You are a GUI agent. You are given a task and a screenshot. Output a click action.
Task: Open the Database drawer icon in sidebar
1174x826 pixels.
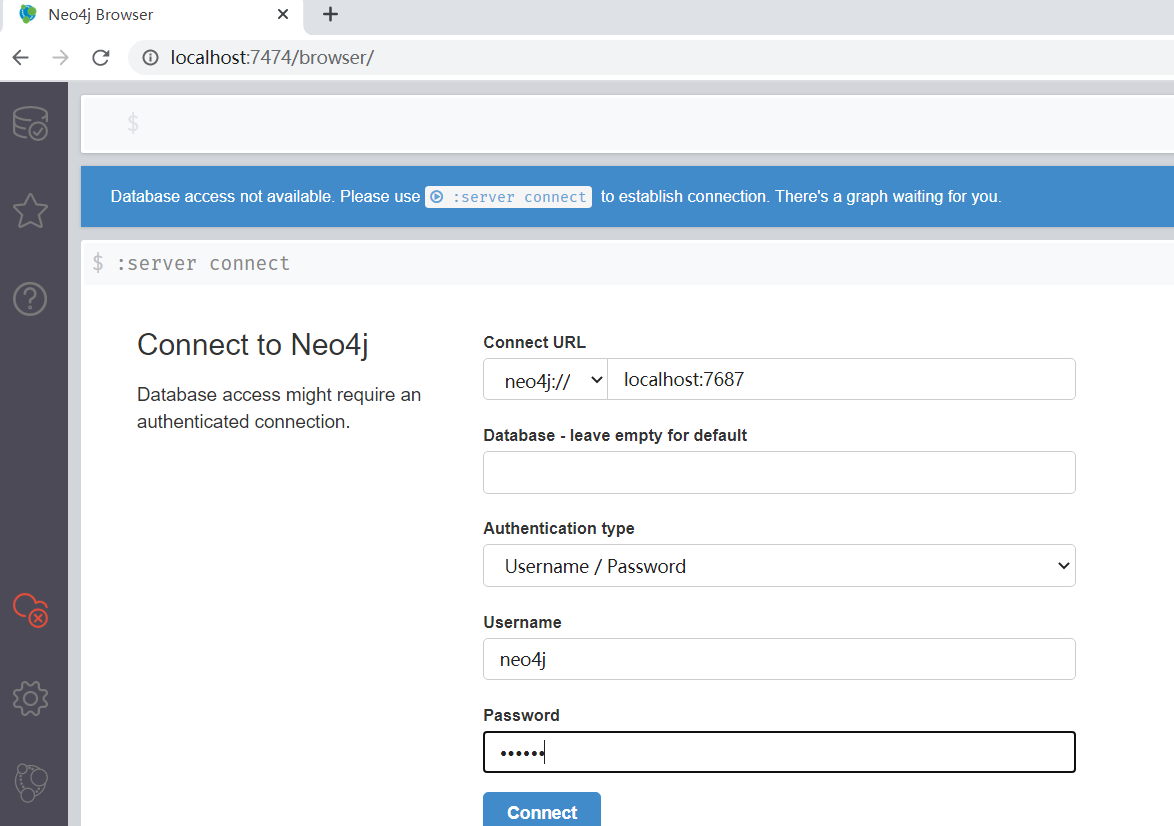[x=32, y=123]
